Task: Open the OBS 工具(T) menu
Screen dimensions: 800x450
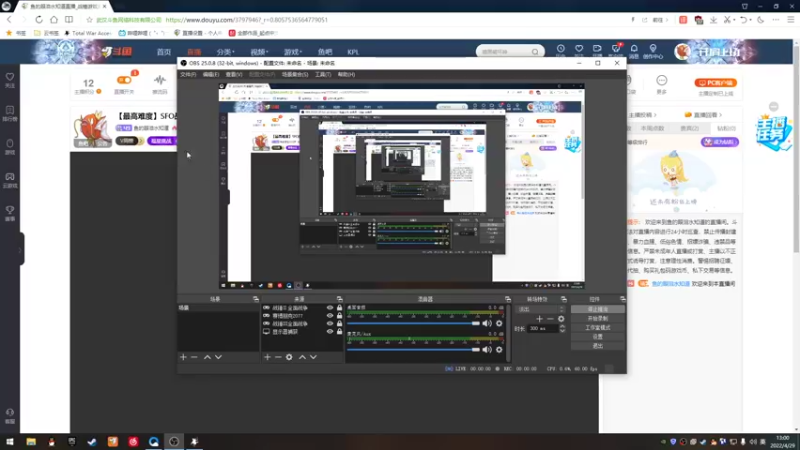Action: [x=323, y=74]
